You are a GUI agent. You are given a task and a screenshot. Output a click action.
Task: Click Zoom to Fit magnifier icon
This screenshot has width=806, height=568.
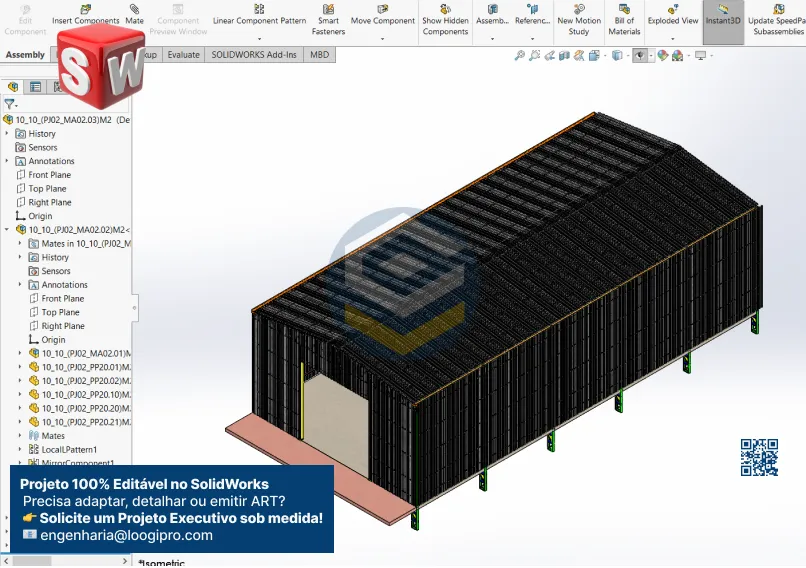click(x=519, y=56)
